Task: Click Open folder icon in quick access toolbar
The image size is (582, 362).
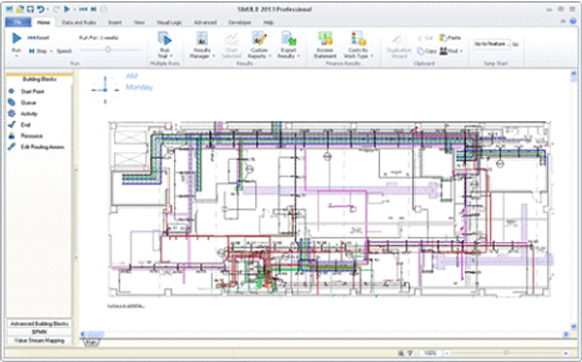Action: (20, 9)
